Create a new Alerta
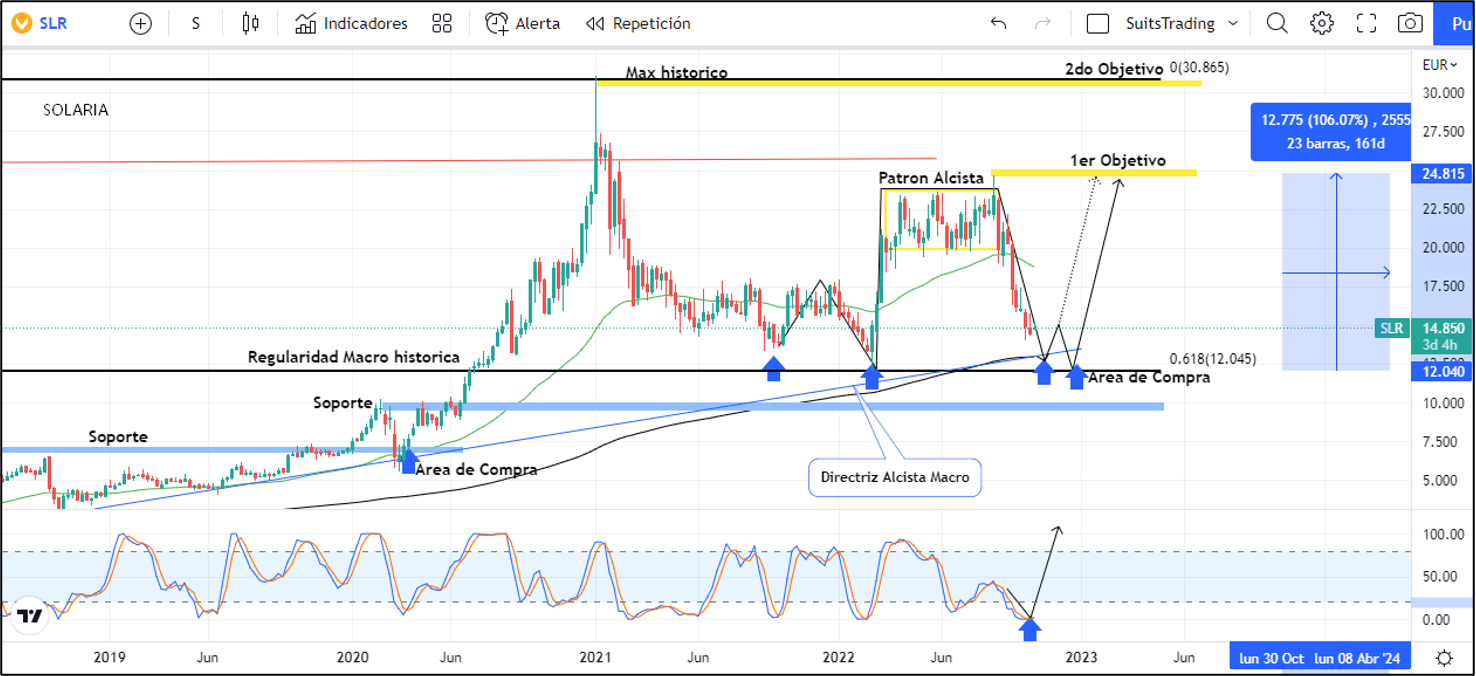The height and width of the screenshot is (676, 1476). coord(523,23)
